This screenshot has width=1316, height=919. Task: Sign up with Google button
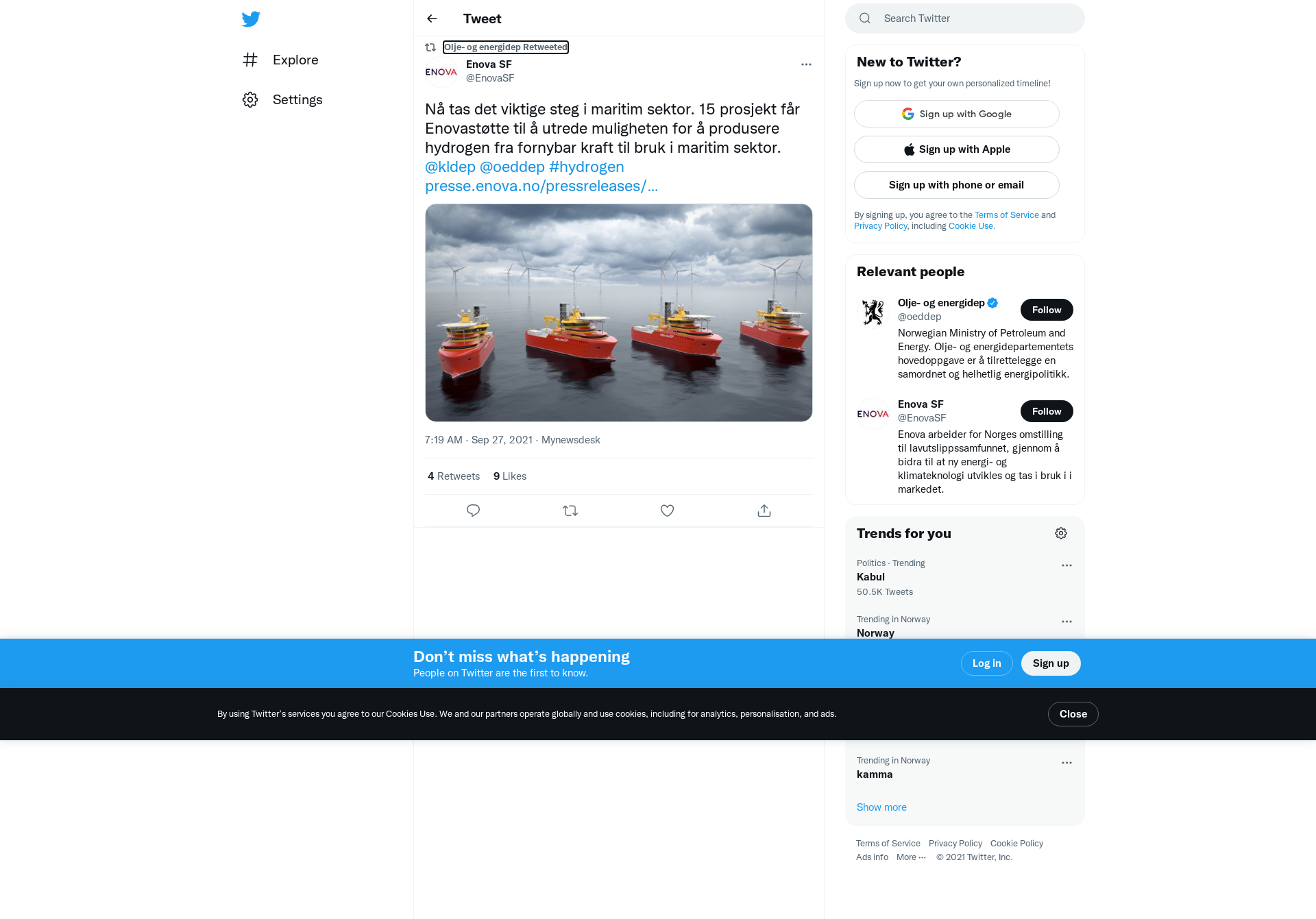coord(957,114)
